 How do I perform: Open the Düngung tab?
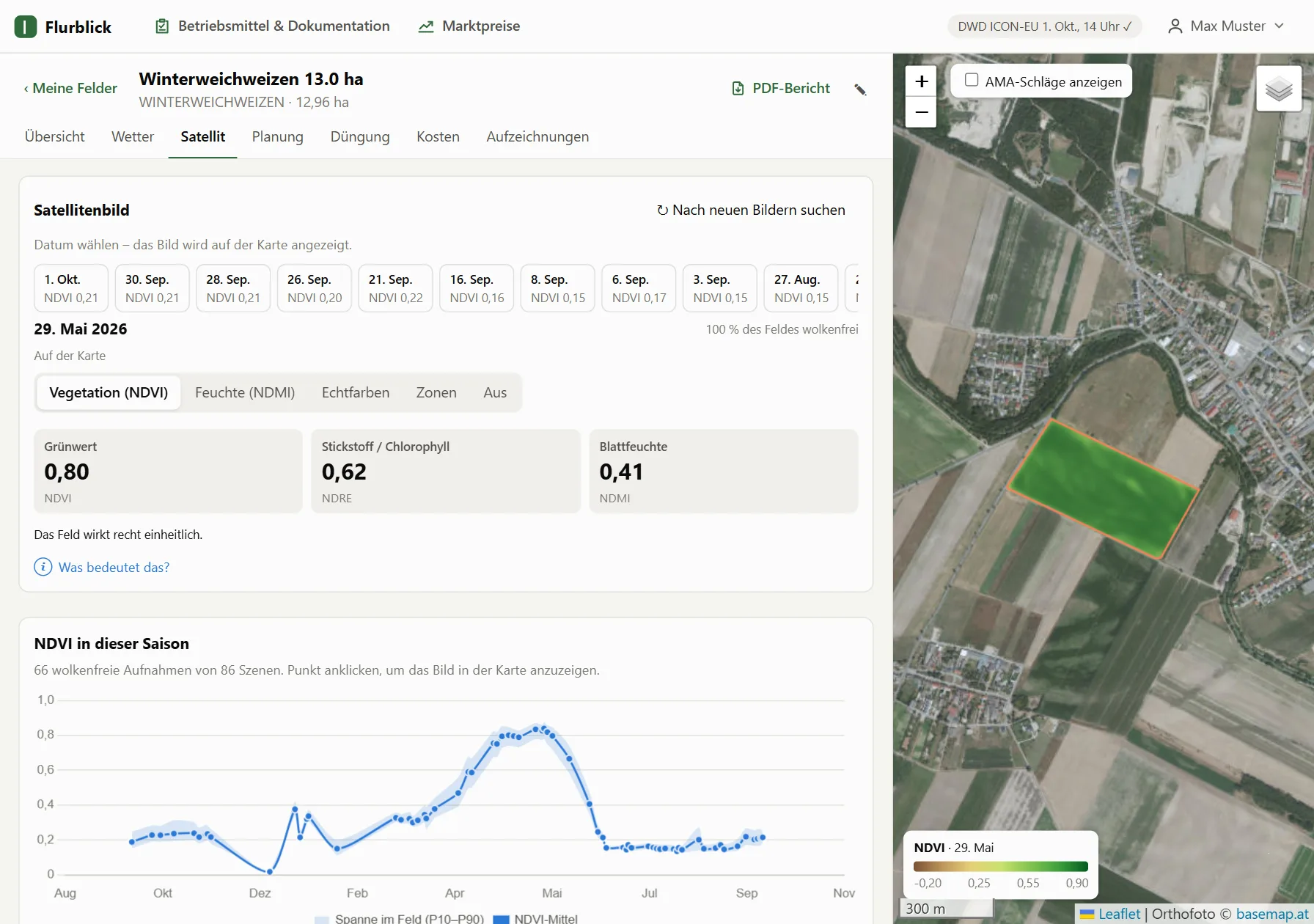point(360,136)
